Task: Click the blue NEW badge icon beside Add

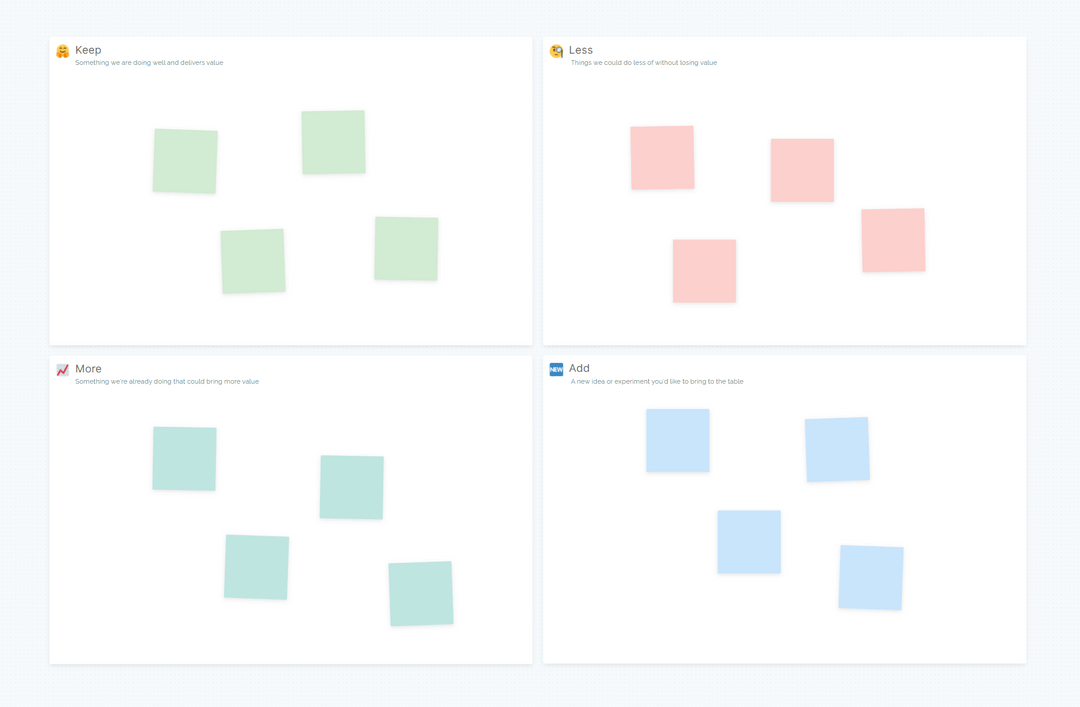Action: (x=556, y=369)
